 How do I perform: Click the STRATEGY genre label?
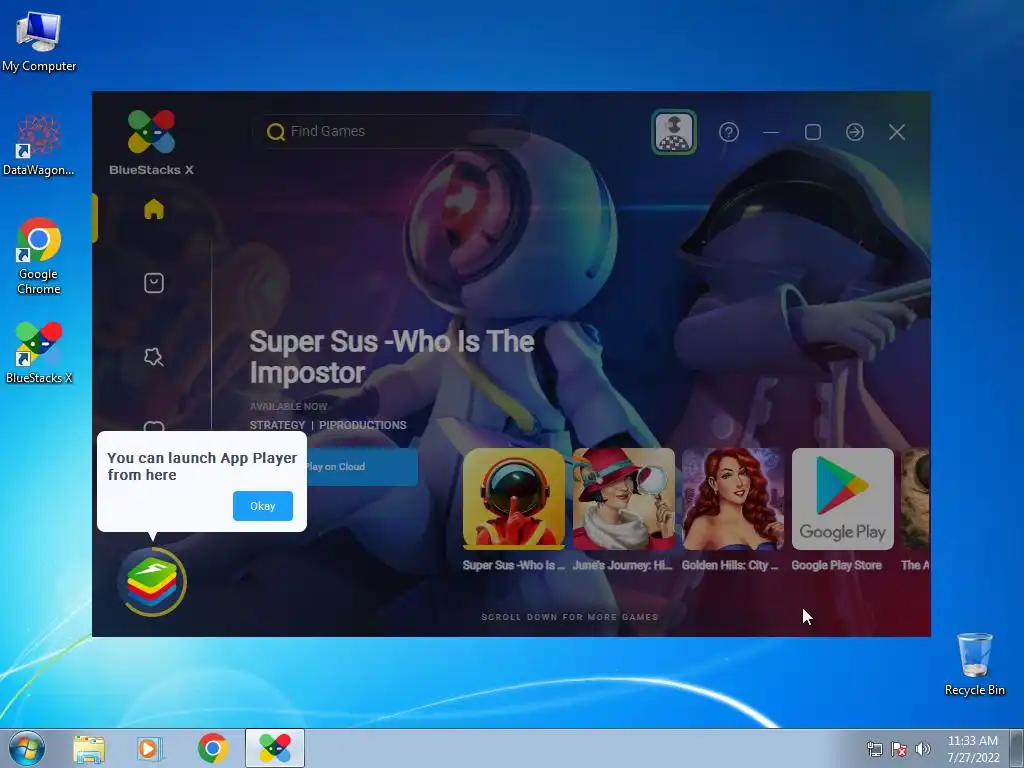pyautogui.click(x=277, y=425)
